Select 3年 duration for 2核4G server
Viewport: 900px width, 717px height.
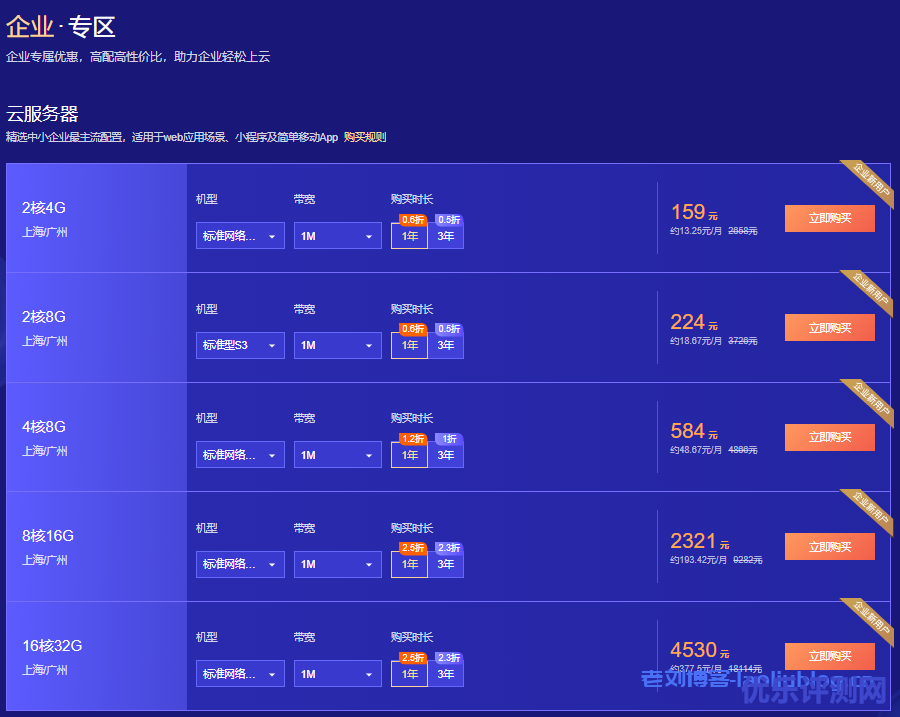[446, 236]
